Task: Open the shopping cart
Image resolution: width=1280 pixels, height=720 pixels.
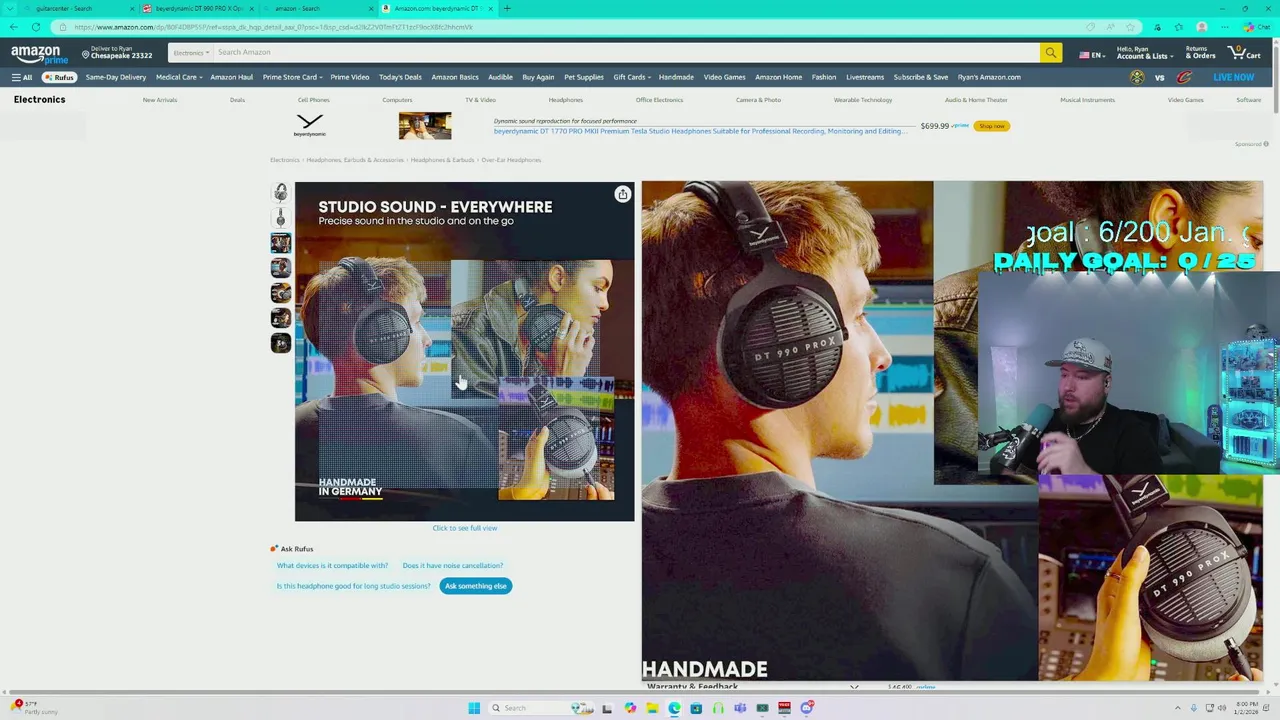Action: pyautogui.click(x=1244, y=53)
